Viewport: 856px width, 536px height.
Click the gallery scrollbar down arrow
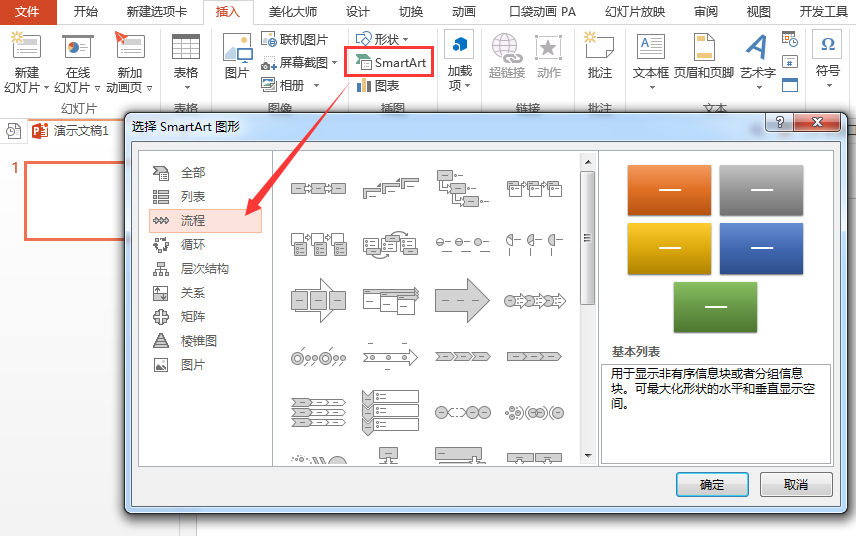(588, 456)
